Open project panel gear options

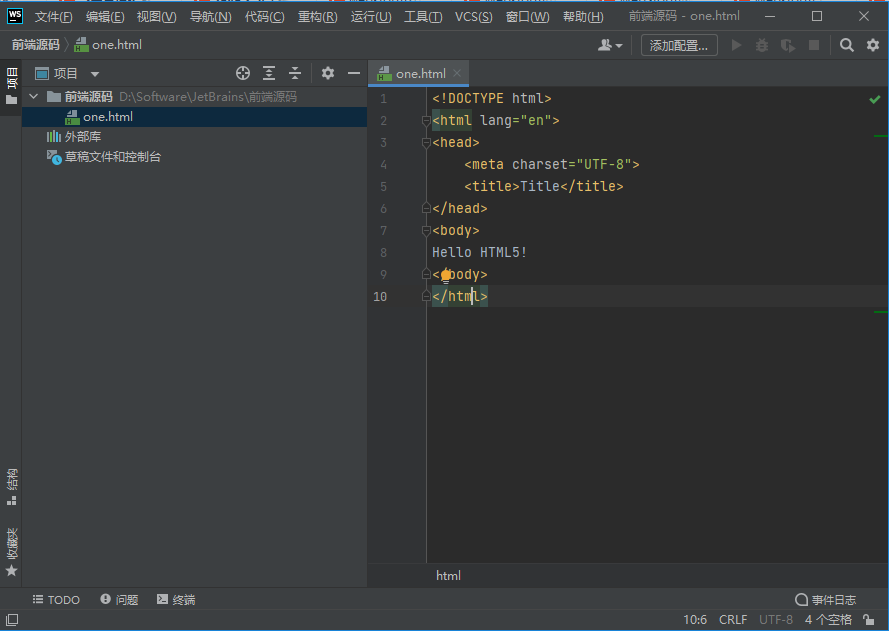(x=328, y=73)
